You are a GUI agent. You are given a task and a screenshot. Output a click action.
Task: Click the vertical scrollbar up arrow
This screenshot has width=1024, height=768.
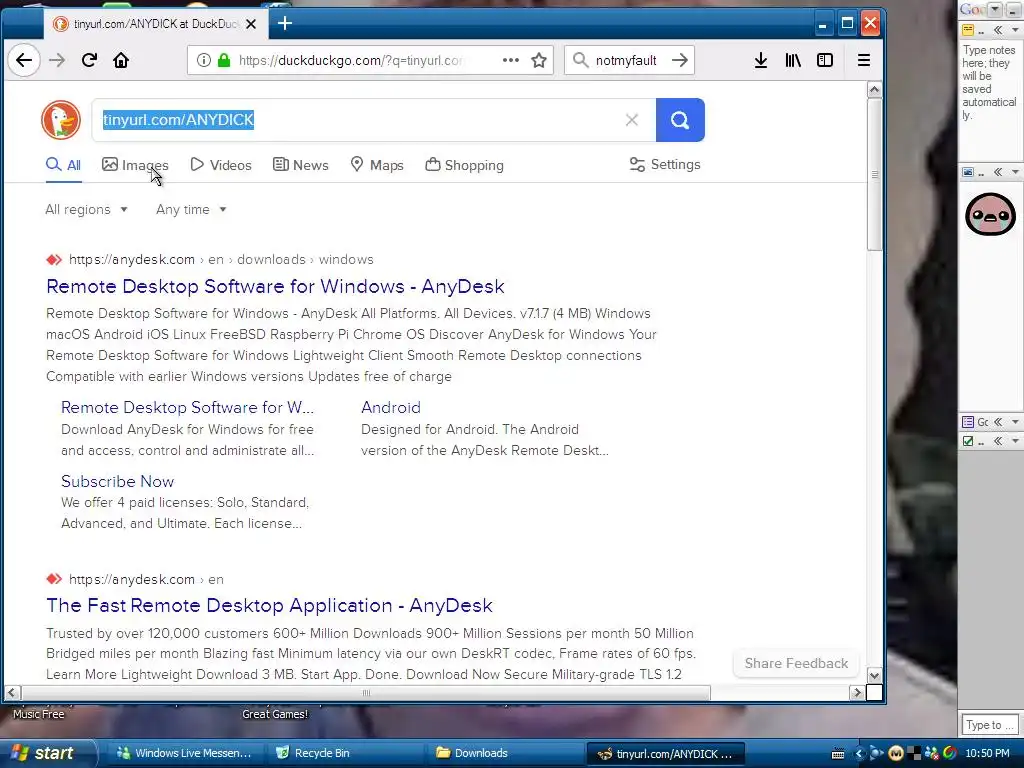coord(874,89)
